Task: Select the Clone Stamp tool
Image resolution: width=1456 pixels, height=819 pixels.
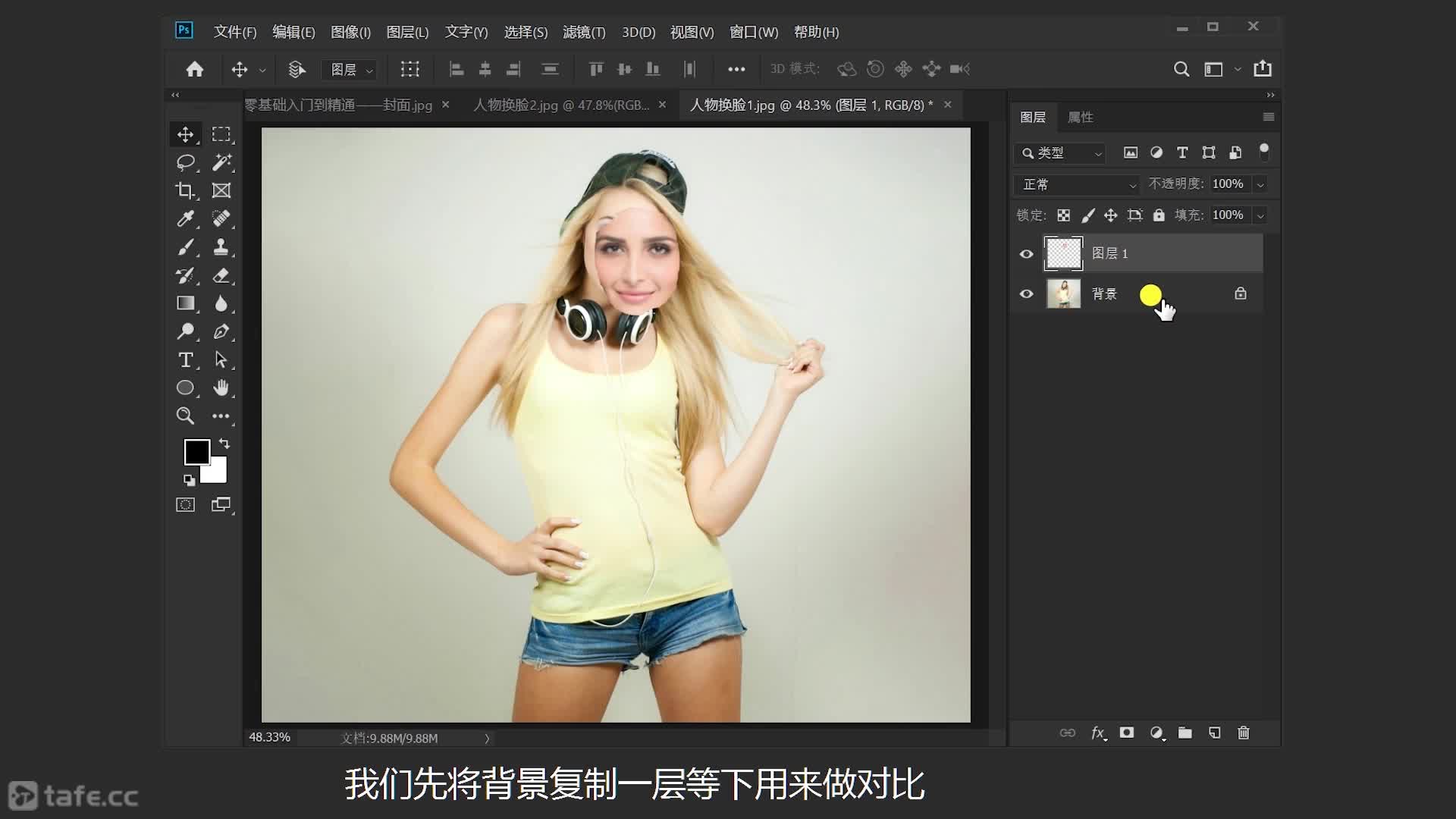Action: 221,247
